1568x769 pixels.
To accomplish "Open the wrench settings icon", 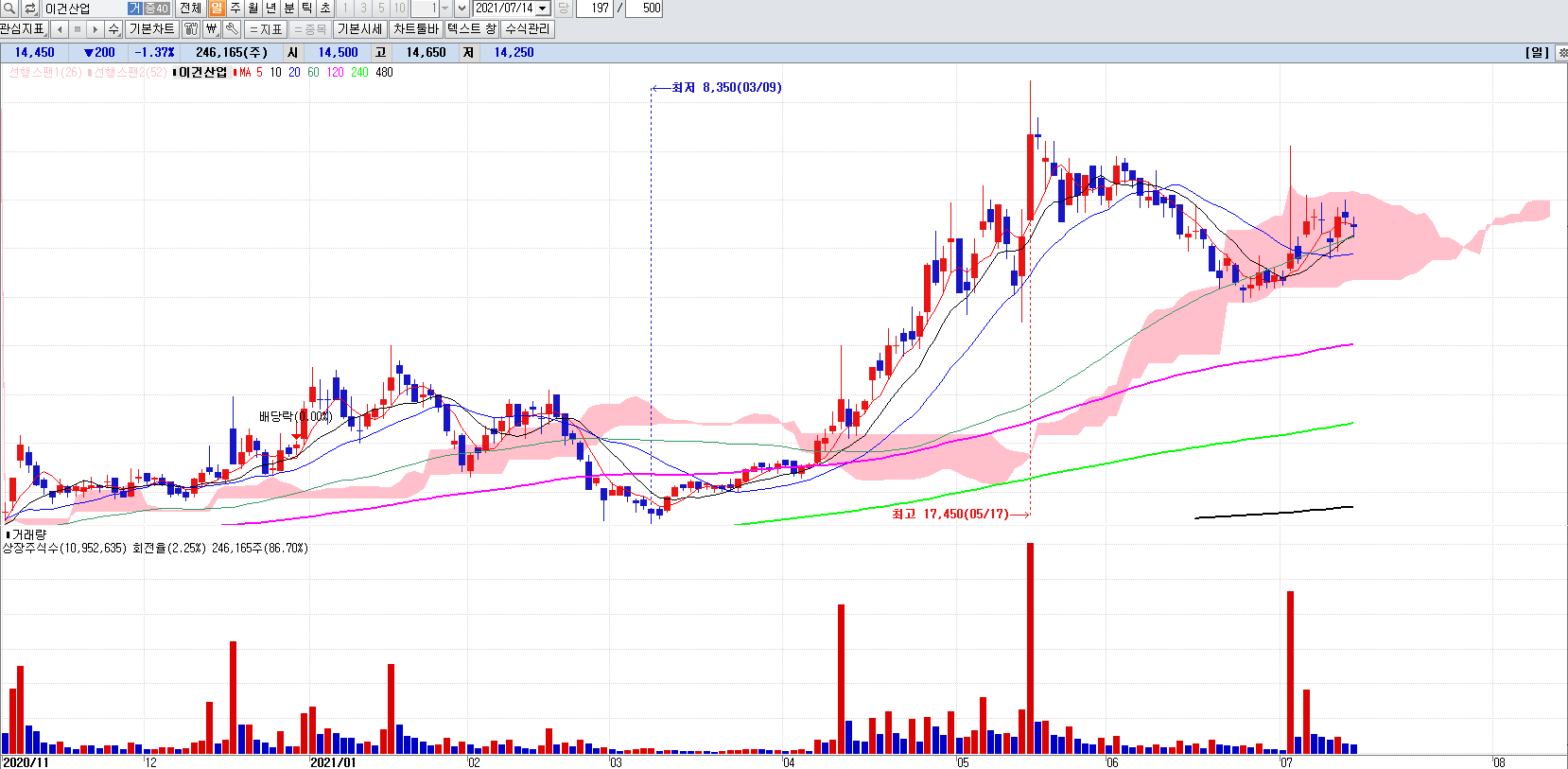I will 232,29.
